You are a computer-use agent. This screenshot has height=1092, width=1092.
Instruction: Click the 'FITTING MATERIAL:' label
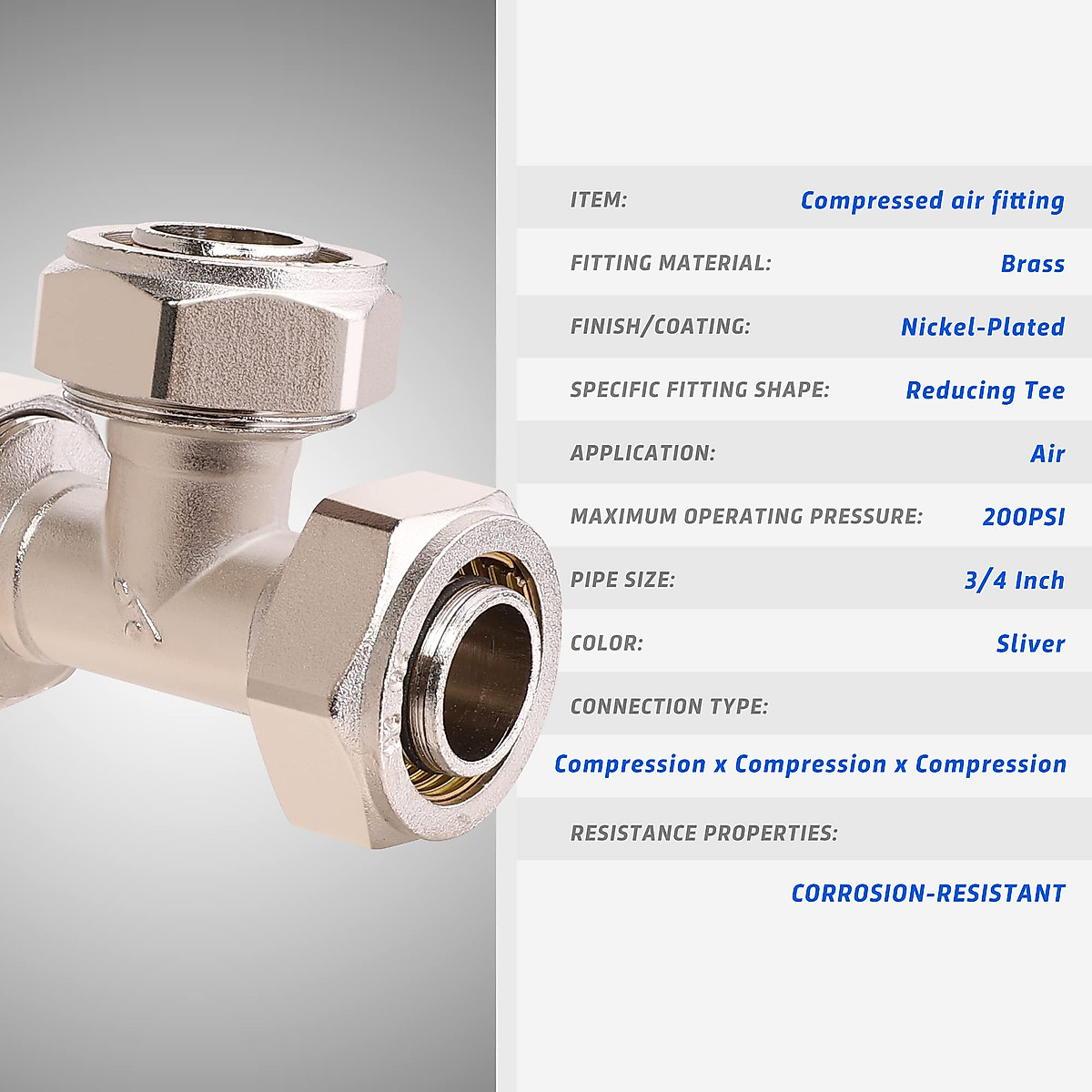click(x=670, y=263)
